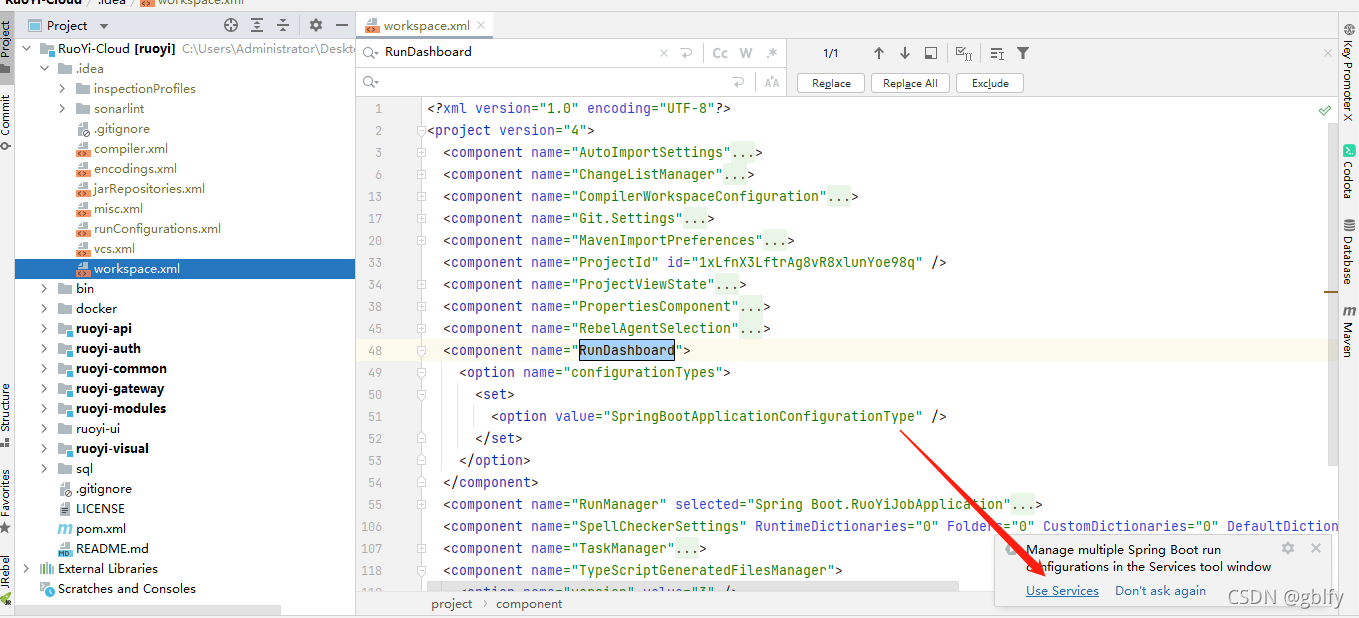Viewport: 1359px width, 618px height.
Task: Click Collapse All icon in Project panel
Action: coord(283,25)
